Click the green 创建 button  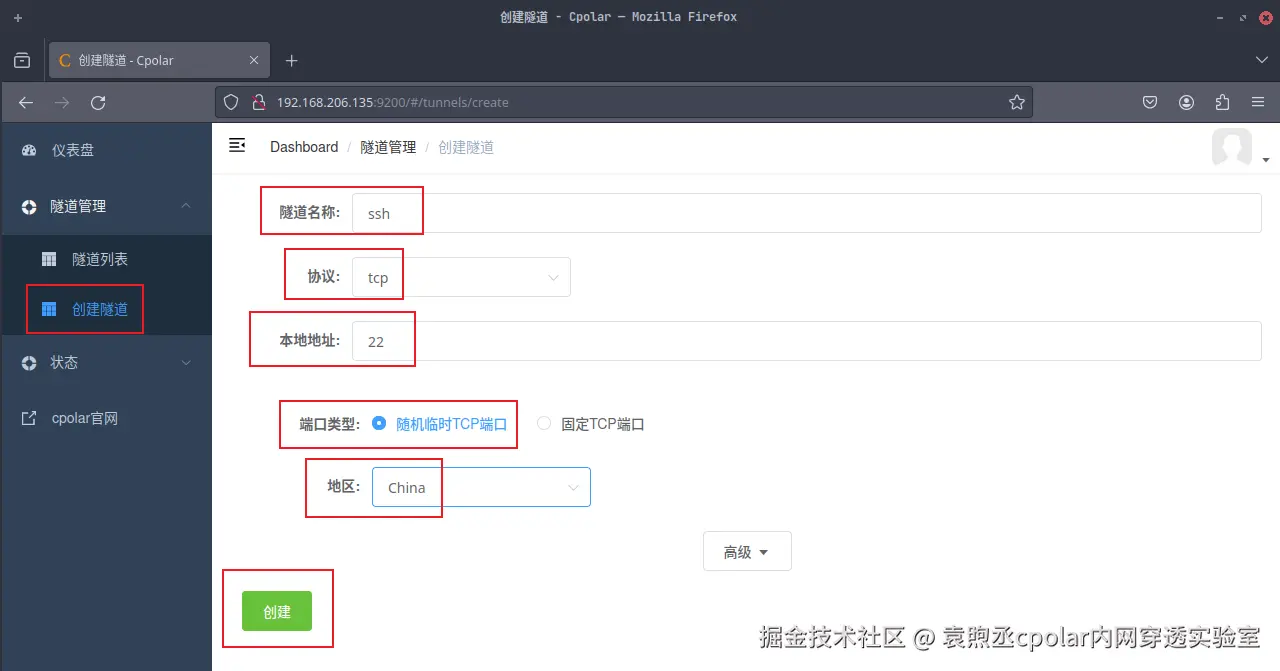[277, 611]
